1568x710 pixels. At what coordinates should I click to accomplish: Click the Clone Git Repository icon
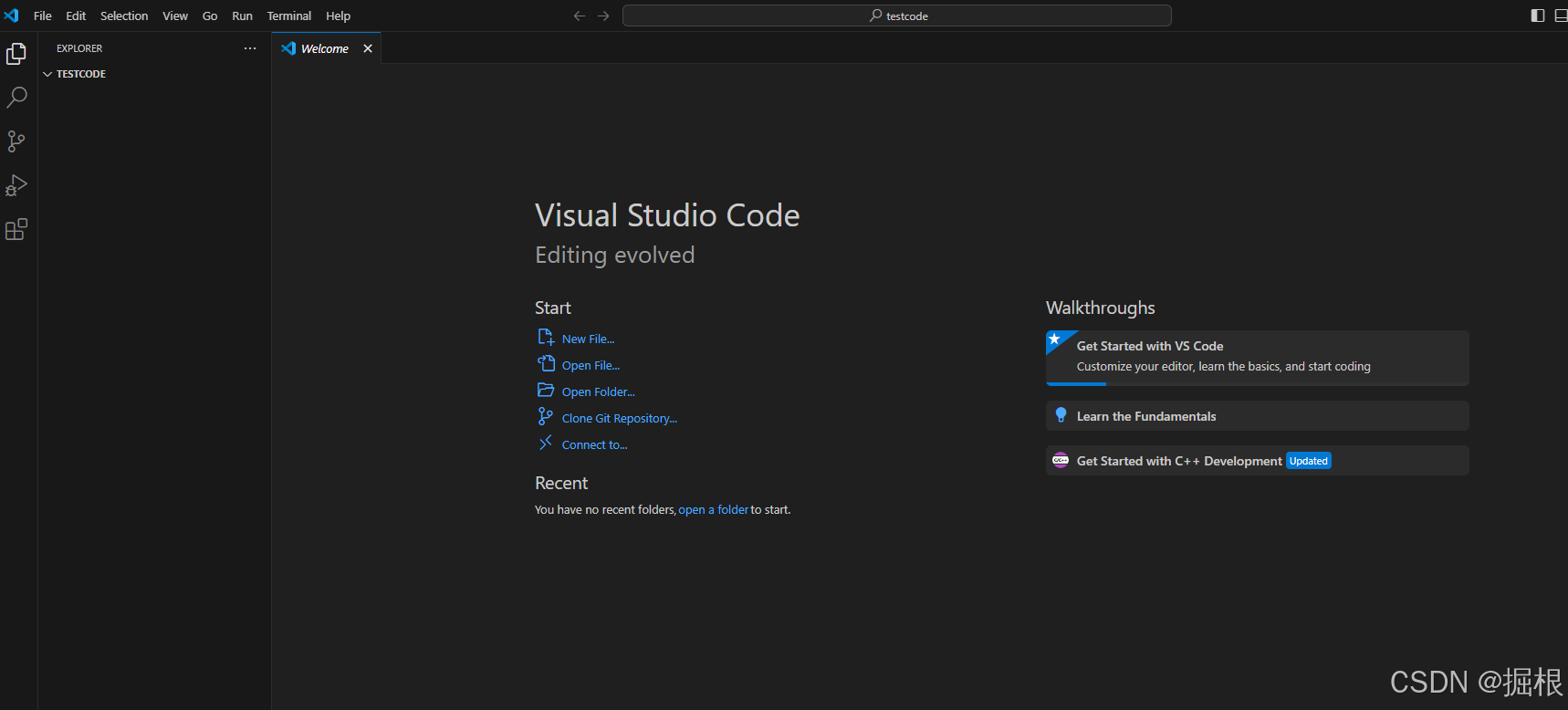click(546, 416)
